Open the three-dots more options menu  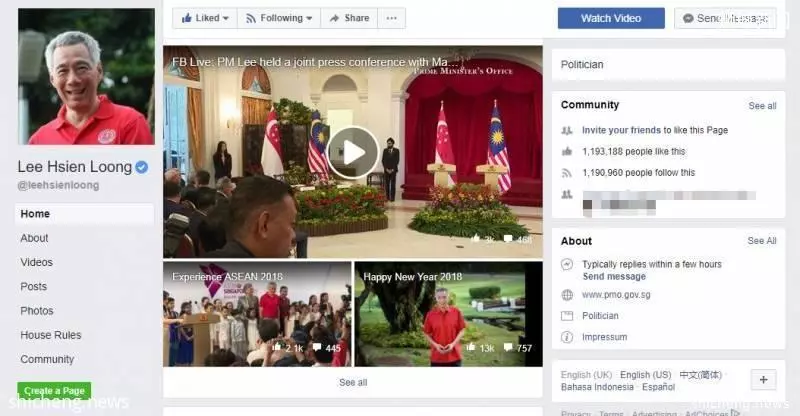pyautogui.click(x=391, y=18)
